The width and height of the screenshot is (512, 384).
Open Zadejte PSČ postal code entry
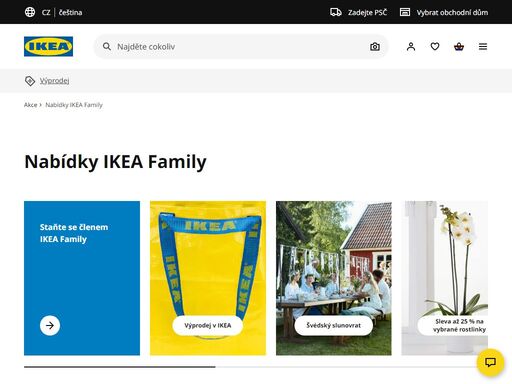coord(368,13)
